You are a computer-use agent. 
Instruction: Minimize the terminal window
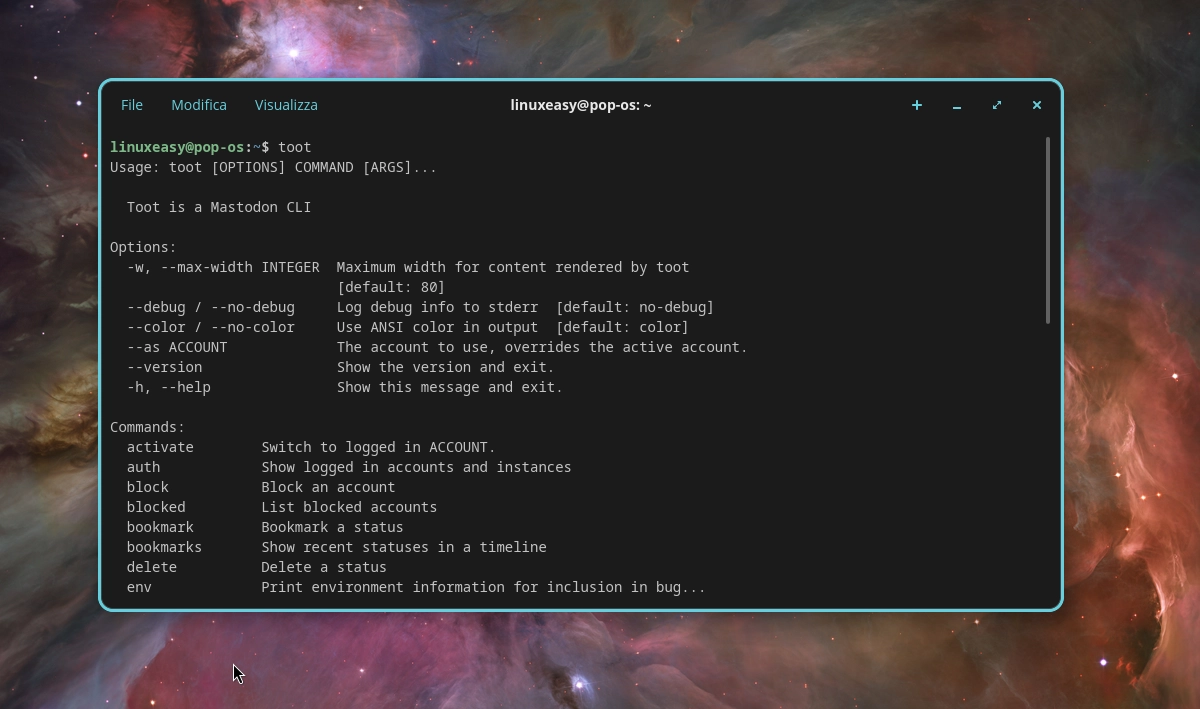957,105
